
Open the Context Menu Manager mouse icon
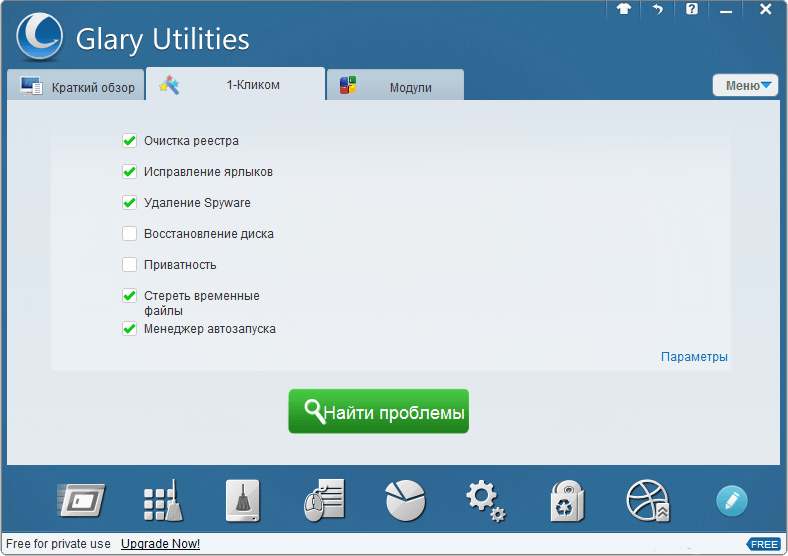click(324, 499)
